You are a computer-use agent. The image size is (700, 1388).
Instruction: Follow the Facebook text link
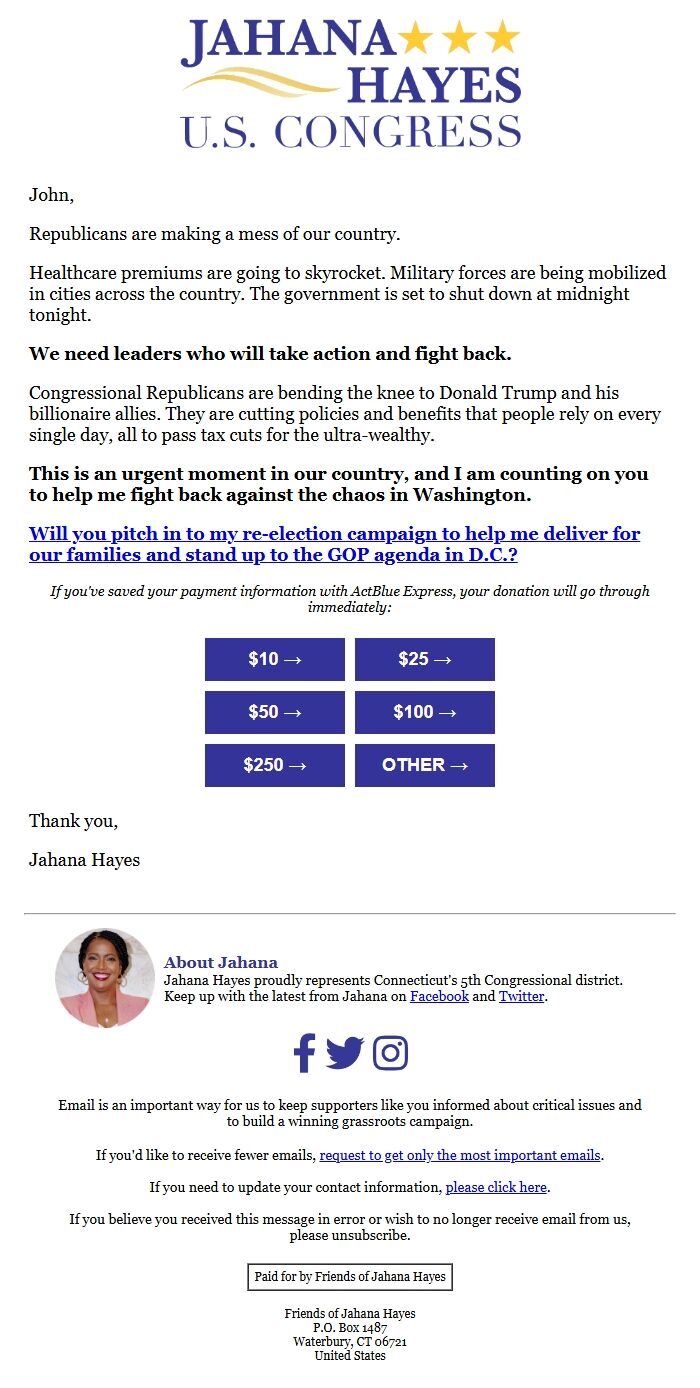coord(439,997)
